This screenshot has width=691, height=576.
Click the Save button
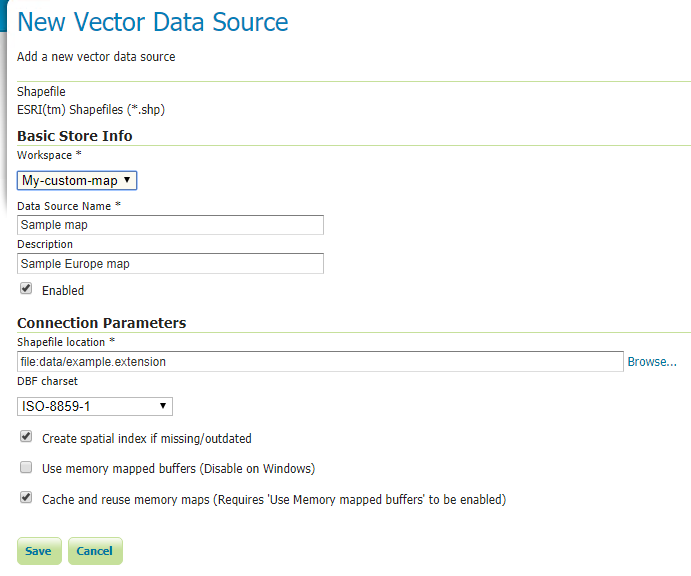(x=39, y=551)
